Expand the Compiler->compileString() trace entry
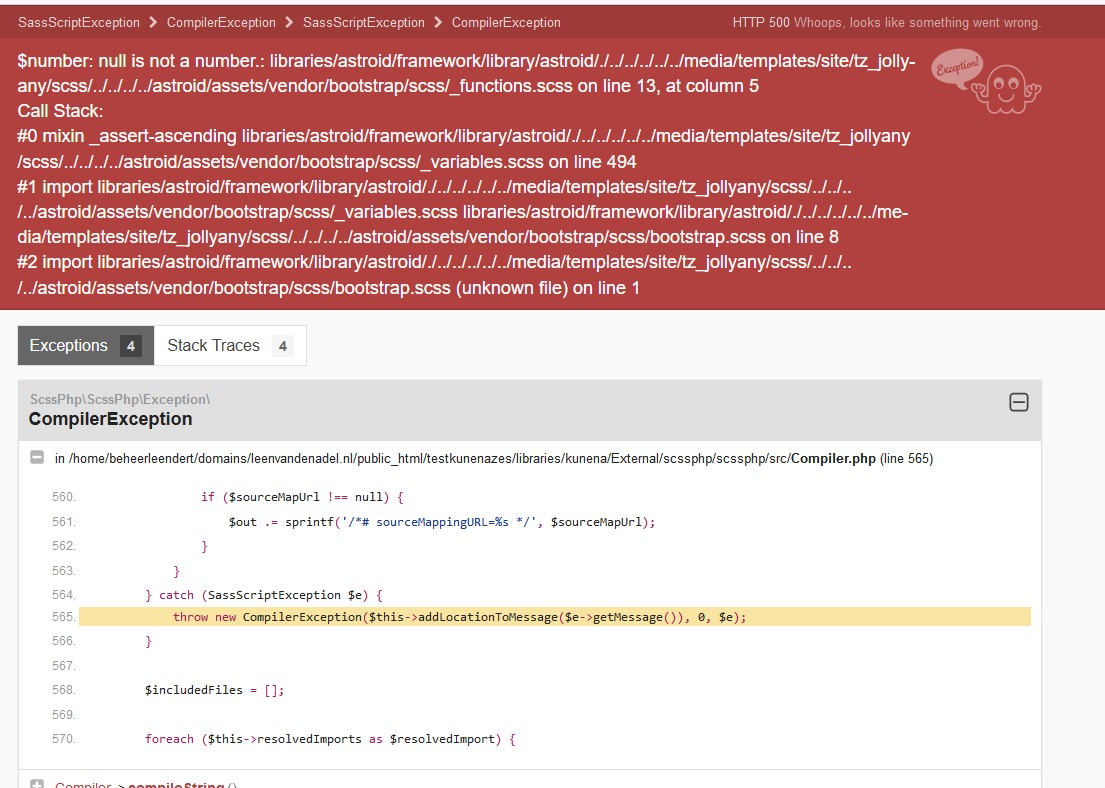The width and height of the screenshot is (1105, 788). 37,785
